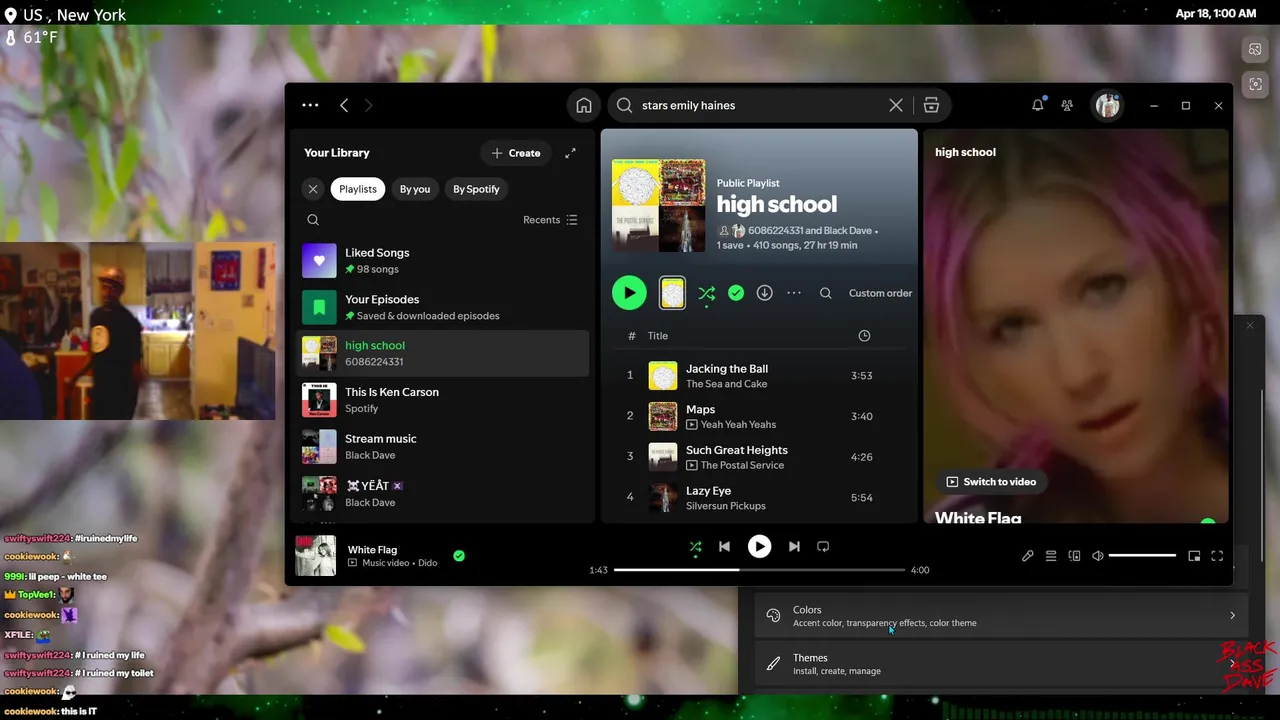Screen dimensions: 1280x720
Task: Open the playlist preview cover button
Action: pyautogui.click(x=673, y=293)
